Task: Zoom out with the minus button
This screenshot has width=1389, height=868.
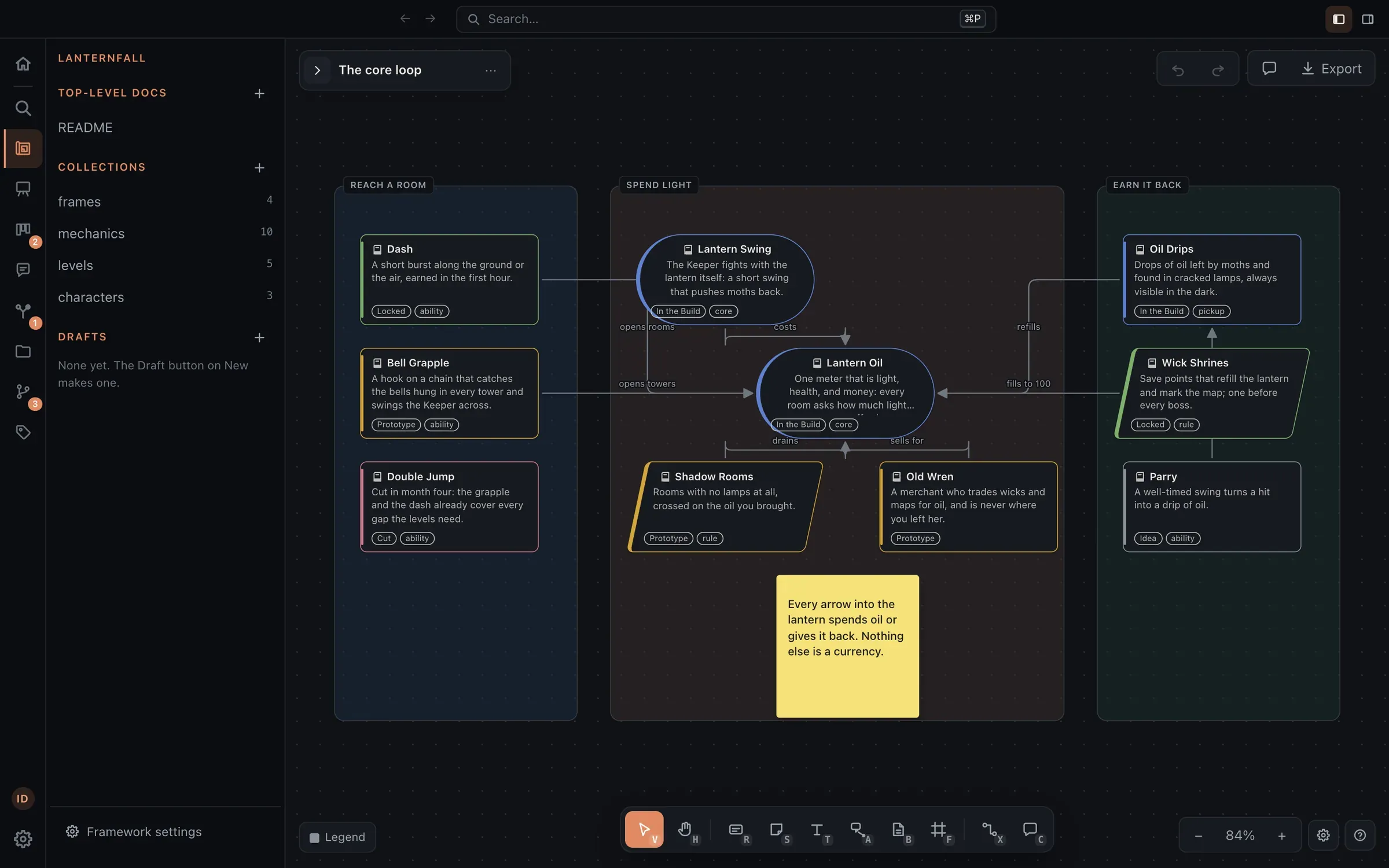Action: coord(1199,836)
